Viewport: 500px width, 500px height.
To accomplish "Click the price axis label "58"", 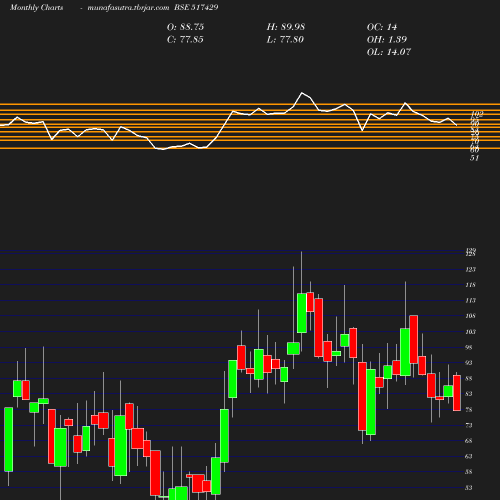I will (x=469, y=472).
